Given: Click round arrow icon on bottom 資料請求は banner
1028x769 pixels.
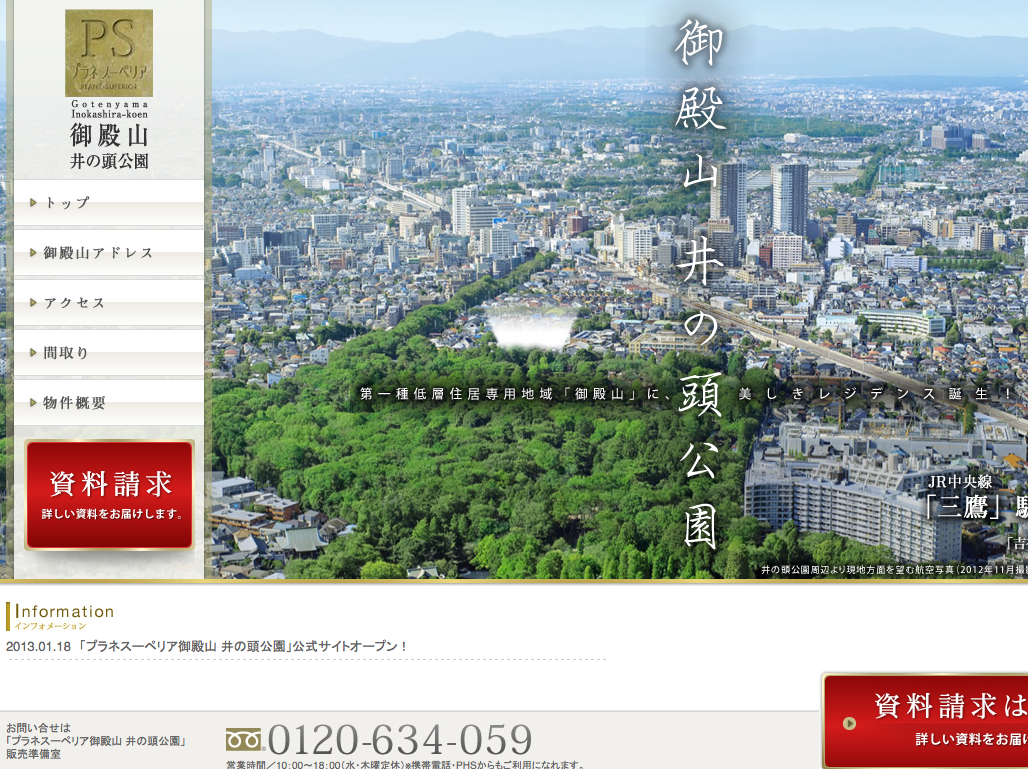Looking at the screenshot, I should point(850,724).
